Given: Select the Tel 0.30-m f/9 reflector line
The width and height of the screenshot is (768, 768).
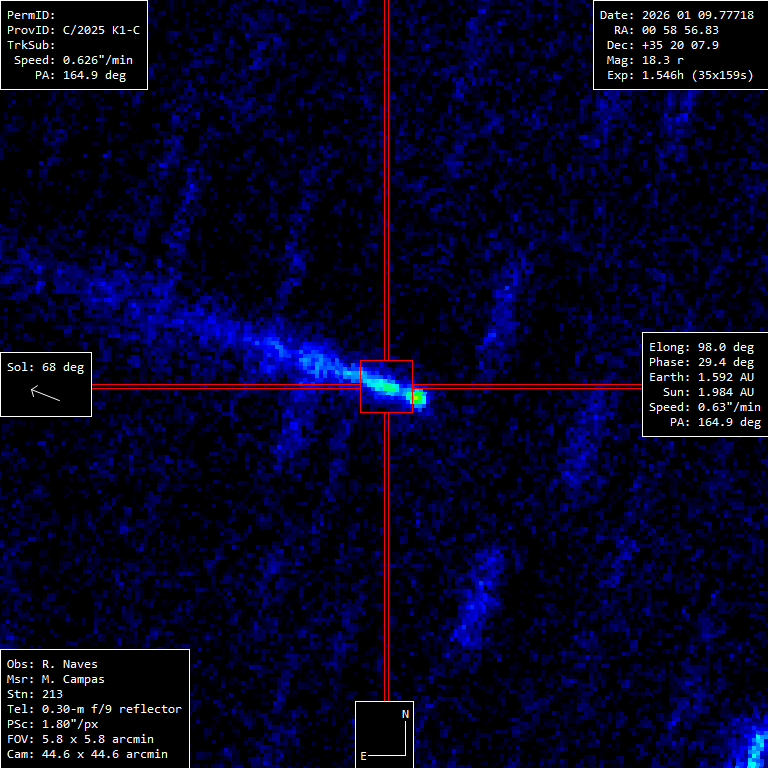Looking at the screenshot, I should tap(94, 709).
